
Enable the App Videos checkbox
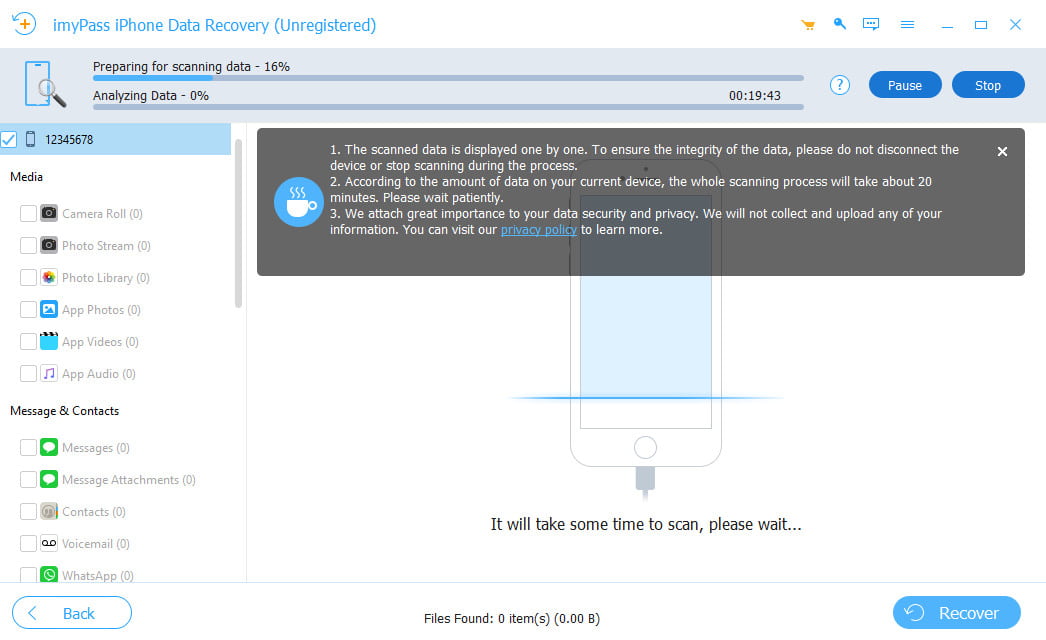[x=28, y=342]
